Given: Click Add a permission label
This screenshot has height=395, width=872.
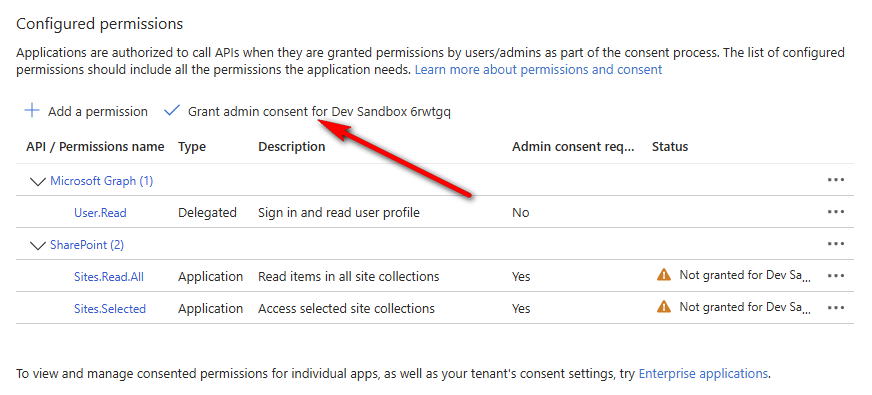Looking at the screenshot, I should coord(98,111).
